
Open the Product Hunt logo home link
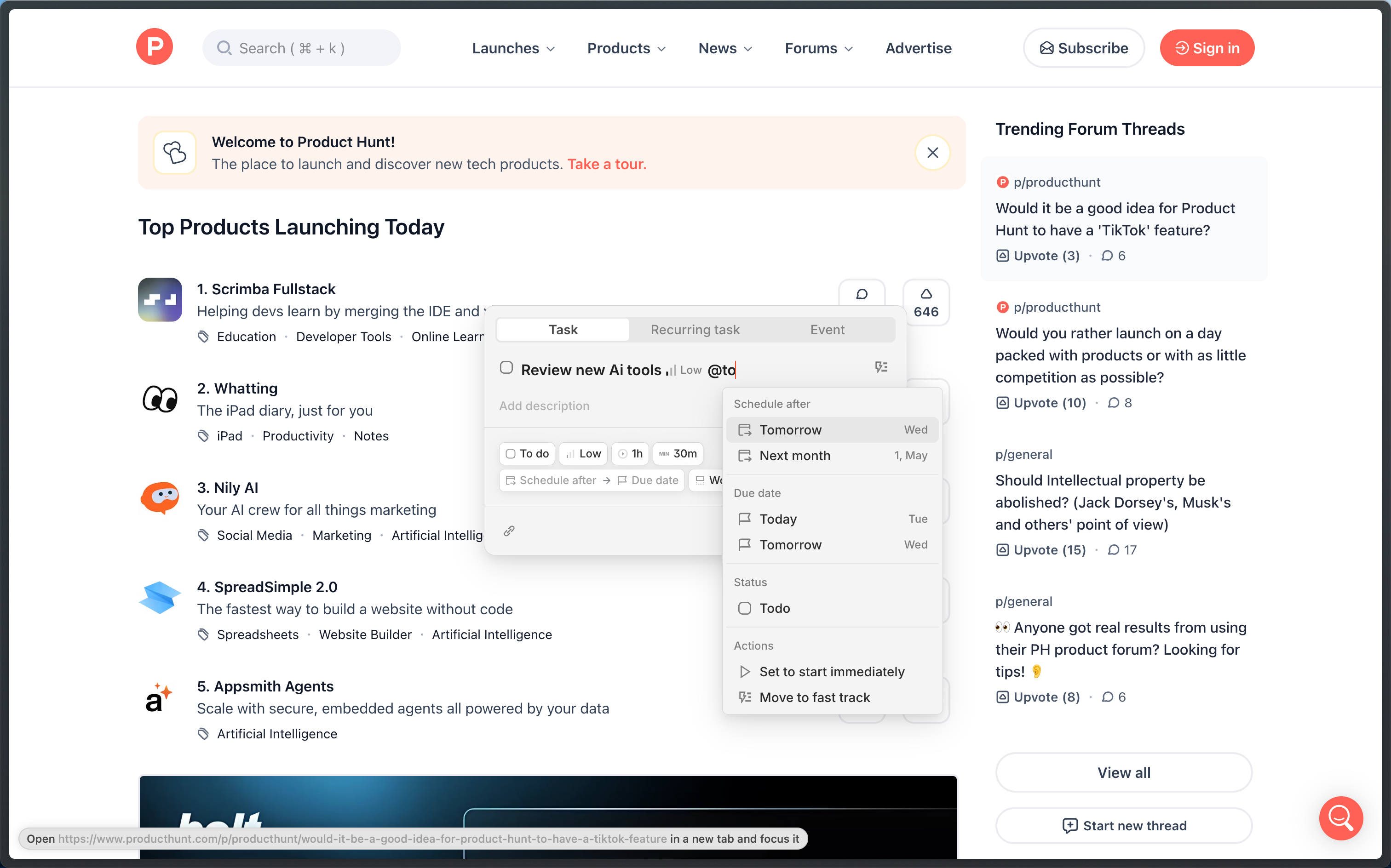point(155,47)
